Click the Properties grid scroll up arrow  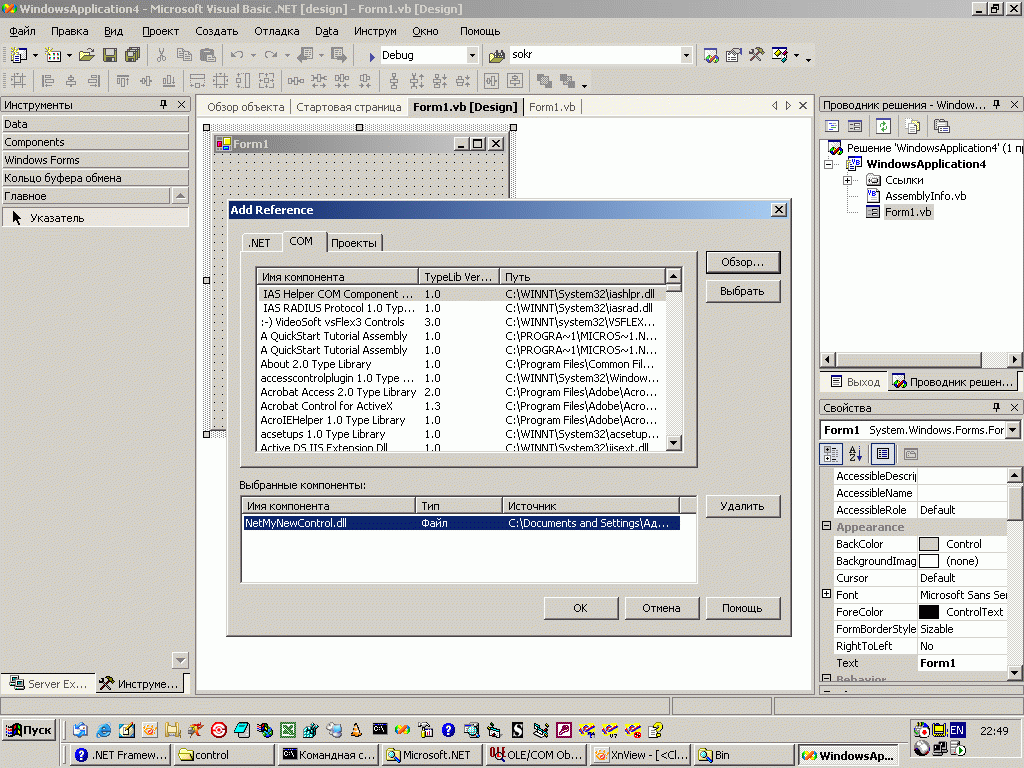pos(1014,475)
